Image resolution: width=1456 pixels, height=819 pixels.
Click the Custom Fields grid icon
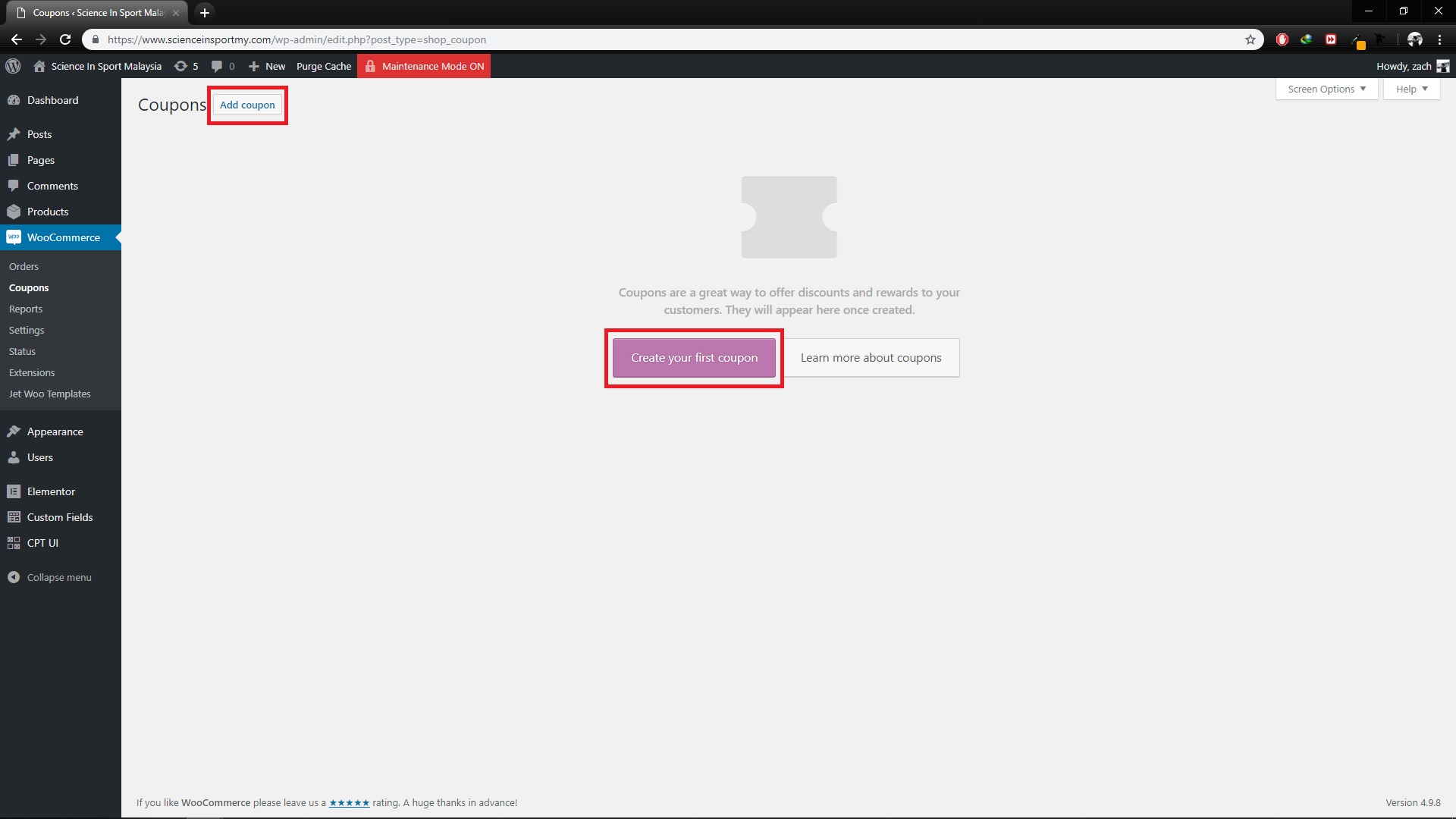(14, 517)
